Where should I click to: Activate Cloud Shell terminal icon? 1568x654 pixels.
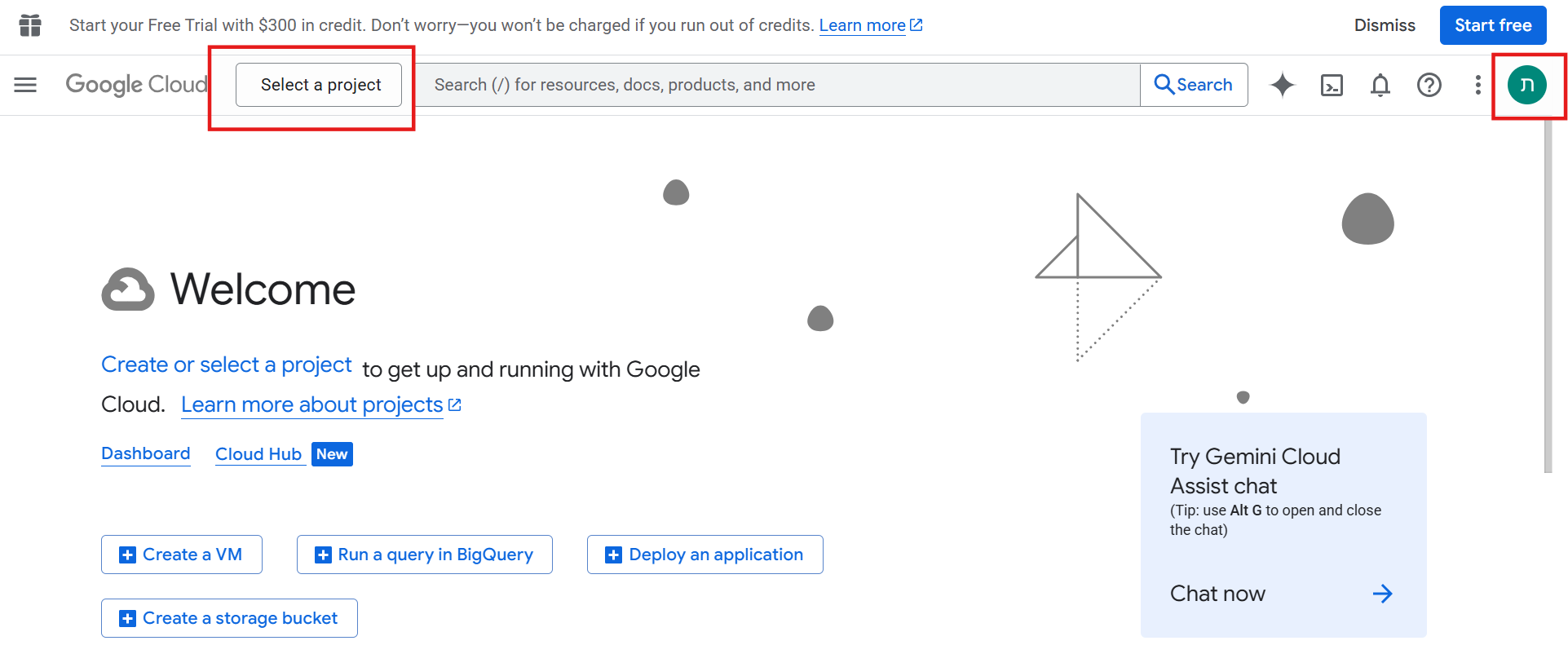[x=1332, y=85]
